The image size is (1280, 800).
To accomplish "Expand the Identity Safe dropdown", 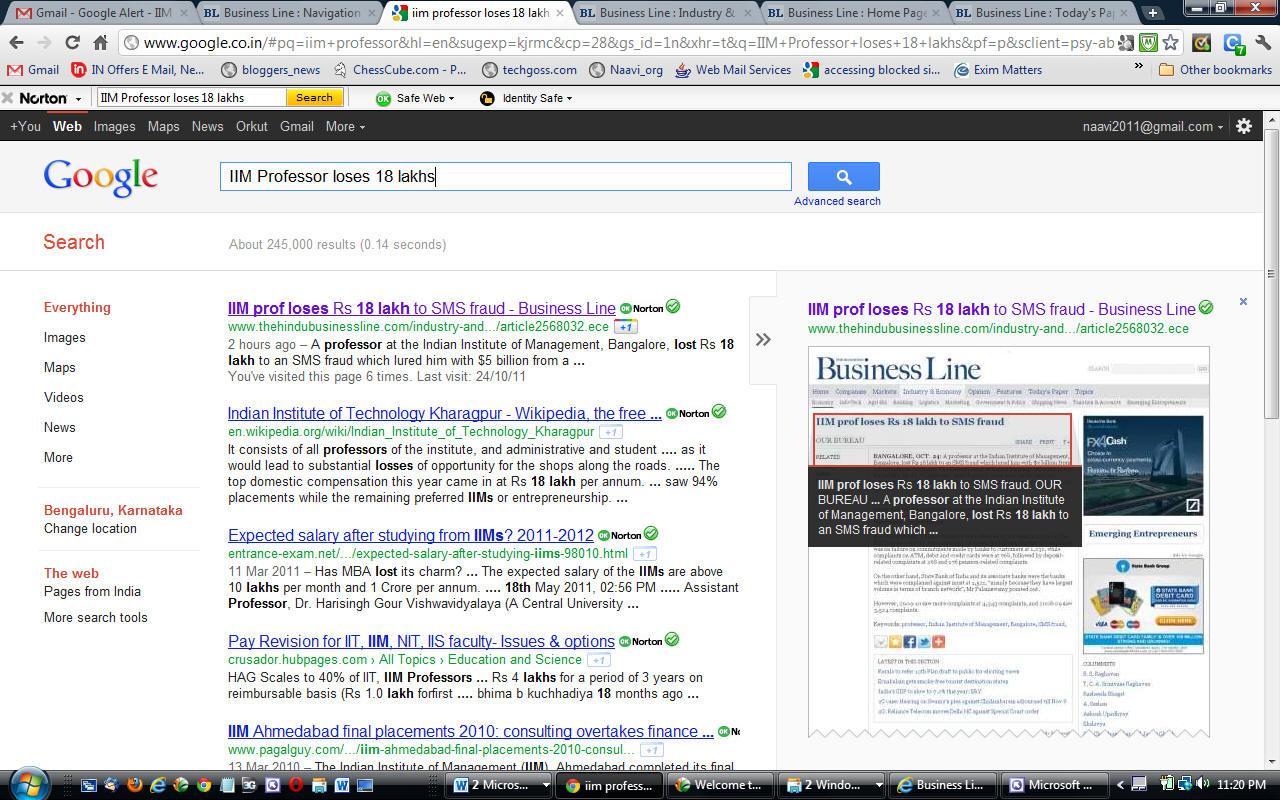I will click(x=526, y=98).
